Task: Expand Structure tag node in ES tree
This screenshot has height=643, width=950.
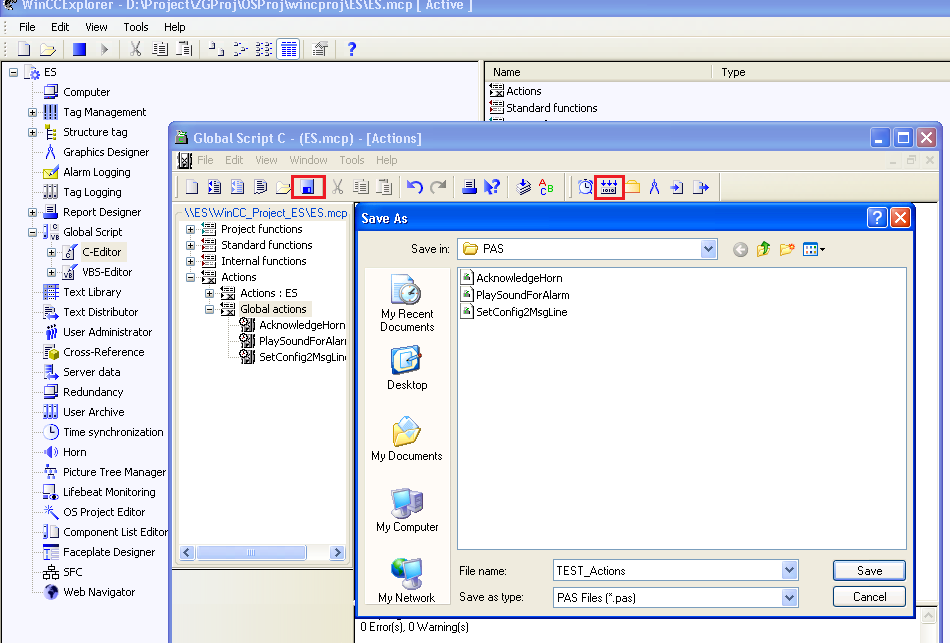Action: pyautogui.click(x=32, y=132)
